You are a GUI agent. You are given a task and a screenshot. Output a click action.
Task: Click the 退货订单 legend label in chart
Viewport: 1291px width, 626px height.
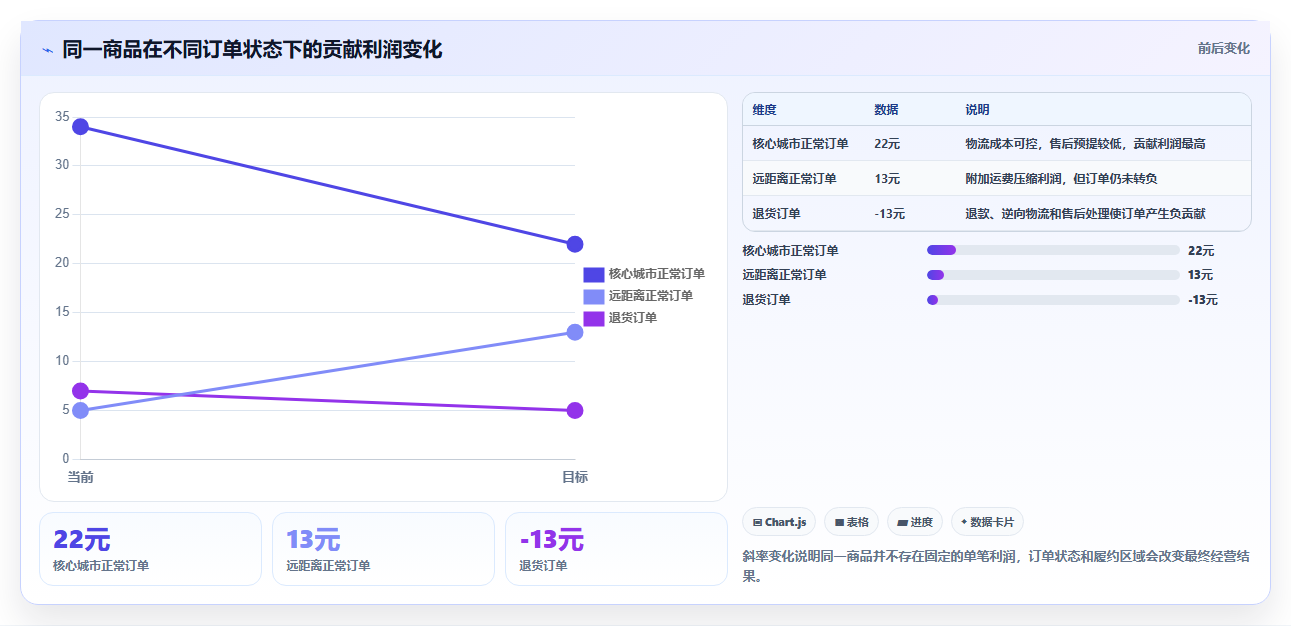tap(633, 318)
